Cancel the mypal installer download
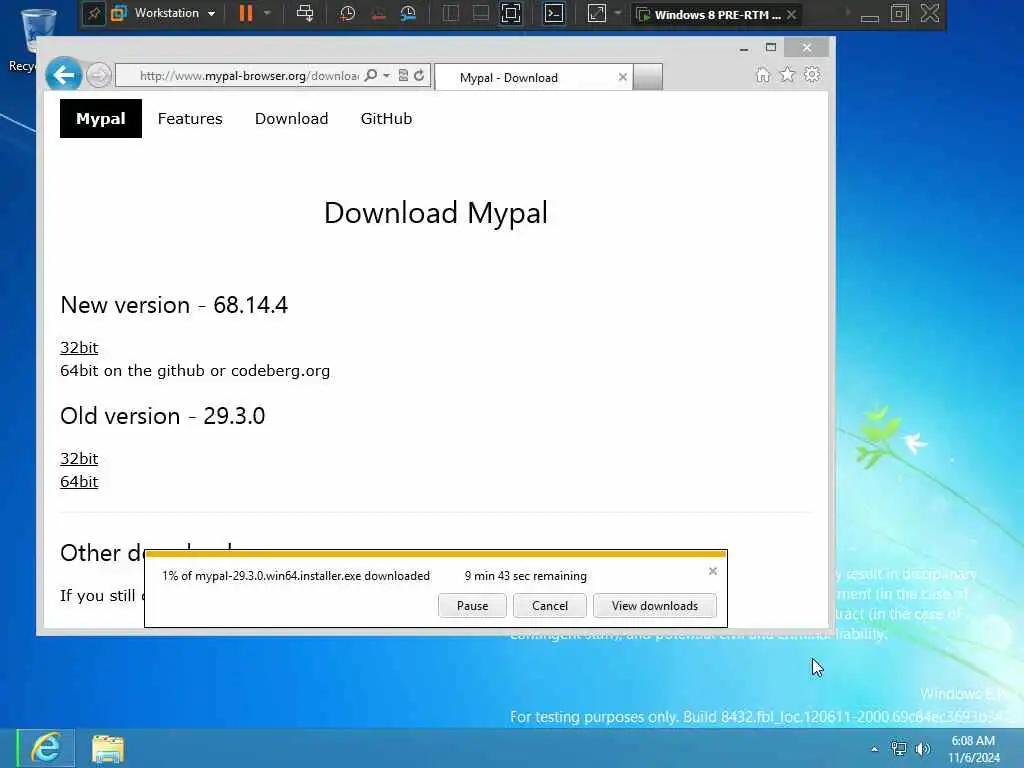 (x=550, y=606)
